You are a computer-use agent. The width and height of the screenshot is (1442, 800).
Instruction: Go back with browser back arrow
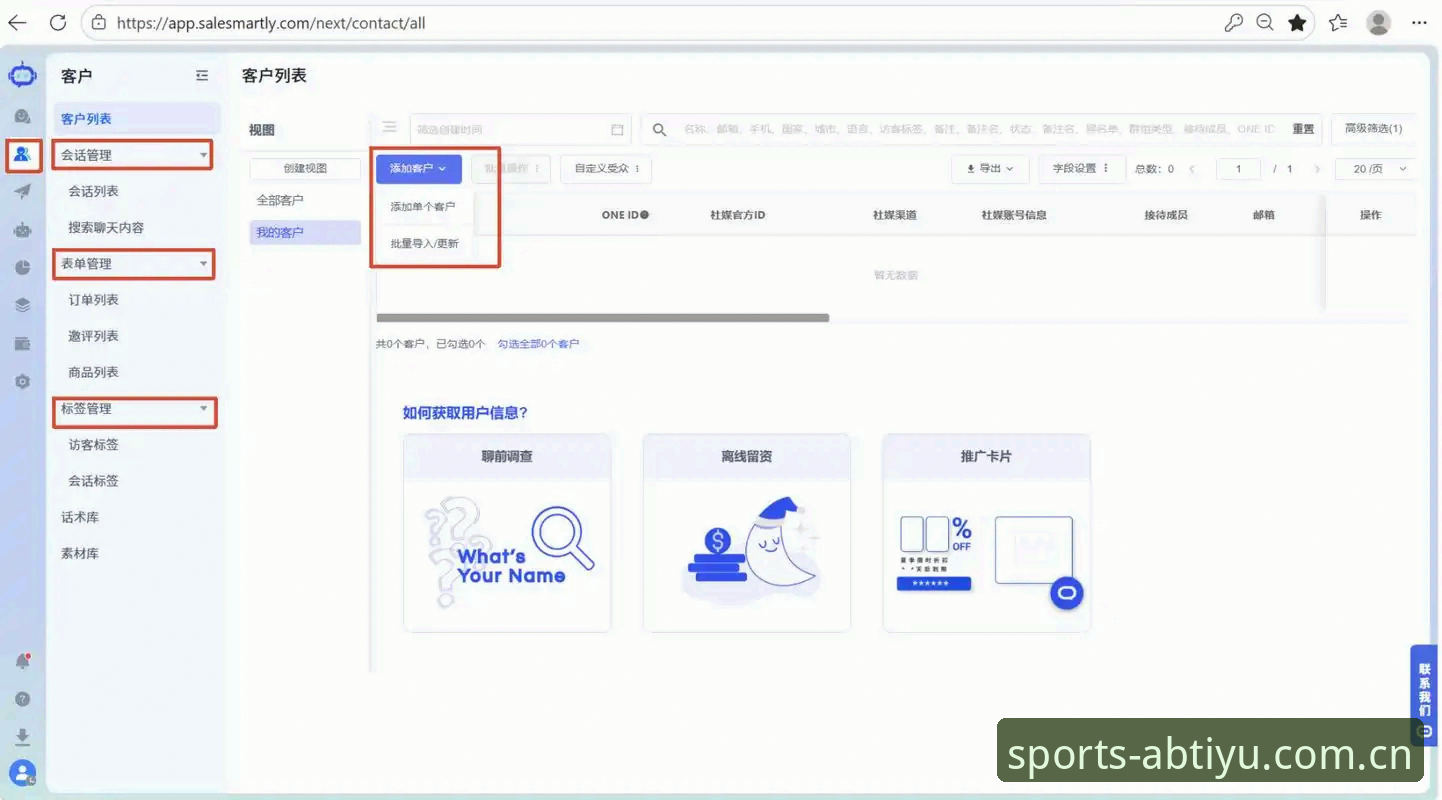(17, 22)
